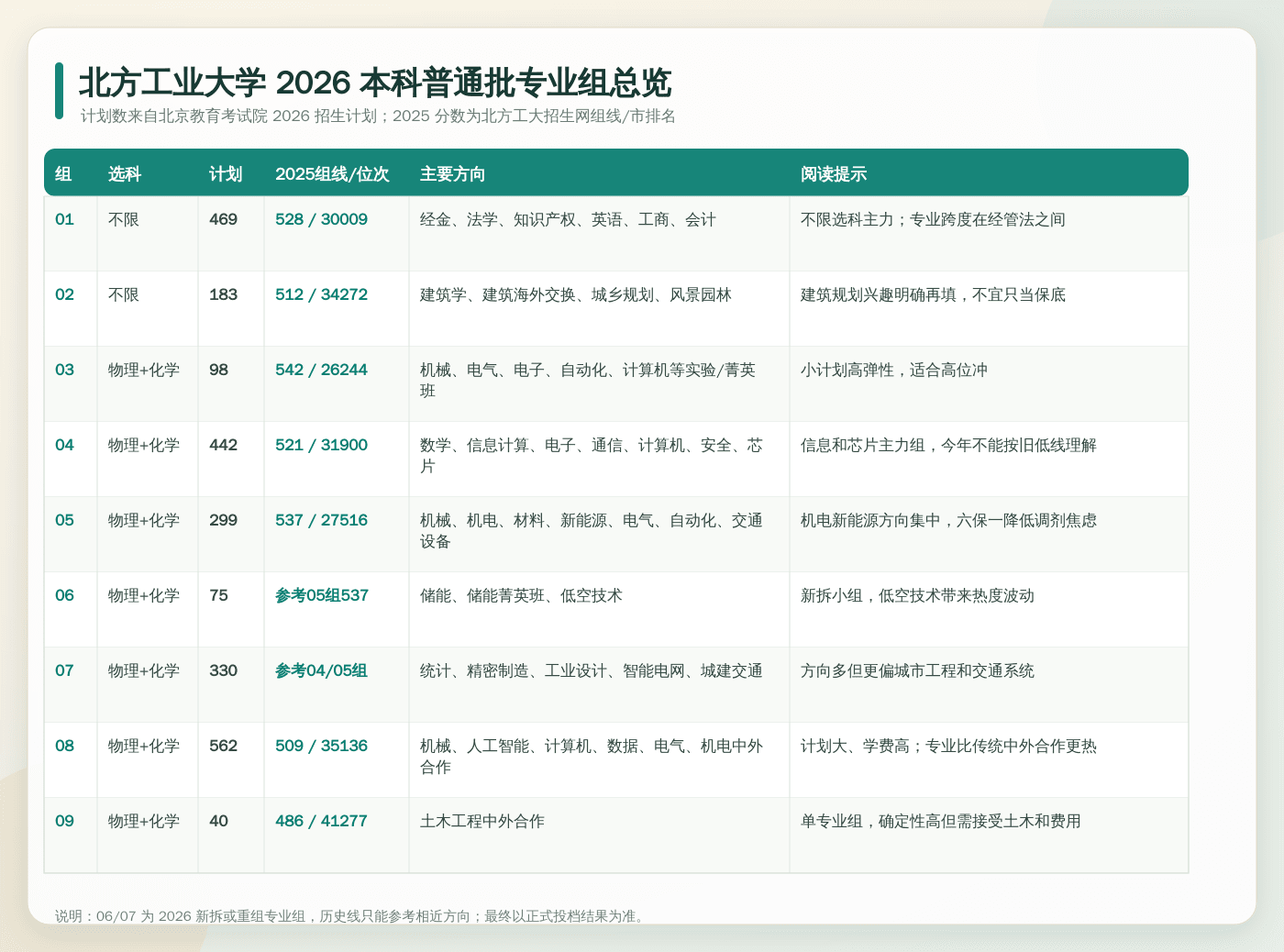Screen dimensions: 1284x952
Task: Click the plan count 75
Action: (218, 596)
